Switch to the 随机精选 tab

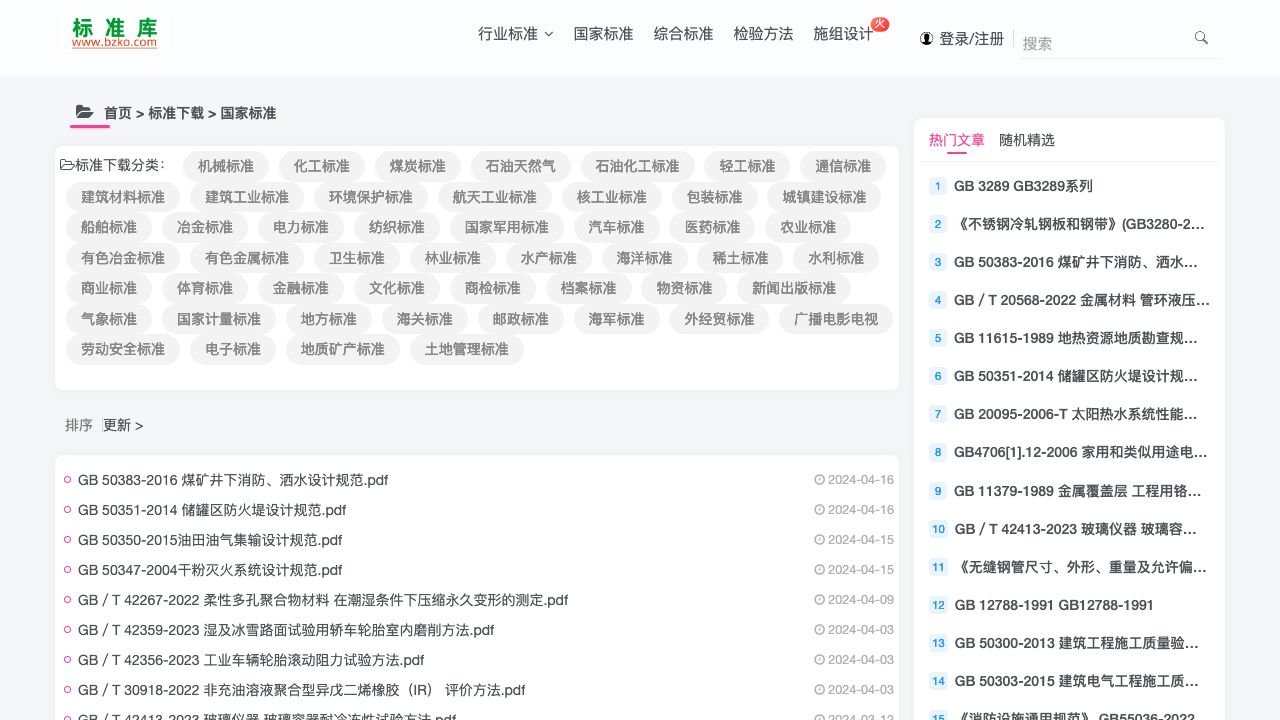(x=1026, y=140)
